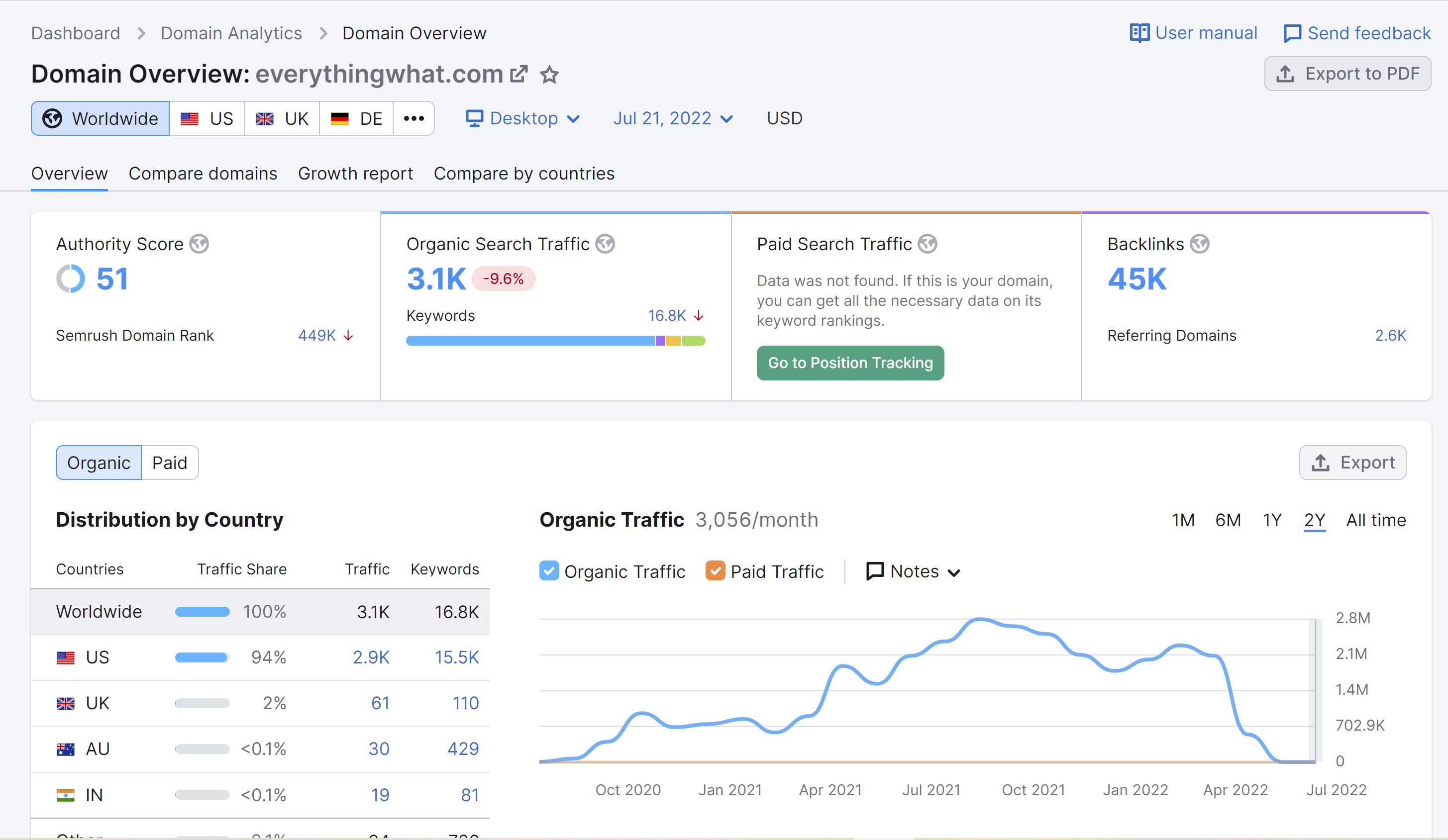This screenshot has width=1448, height=840.
Task: Click the Go to Position Tracking button
Action: (x=850, y=363)
